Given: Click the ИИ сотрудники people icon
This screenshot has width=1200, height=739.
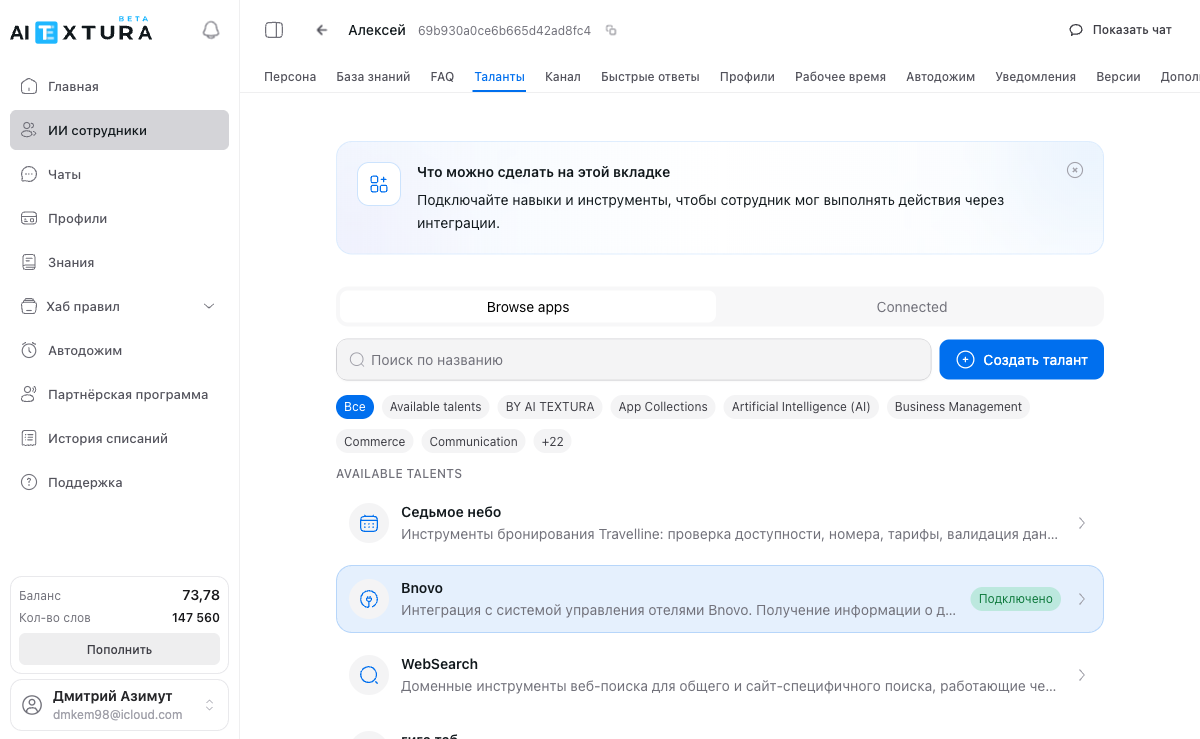Looking at the screenshot, I should point(29,130).
